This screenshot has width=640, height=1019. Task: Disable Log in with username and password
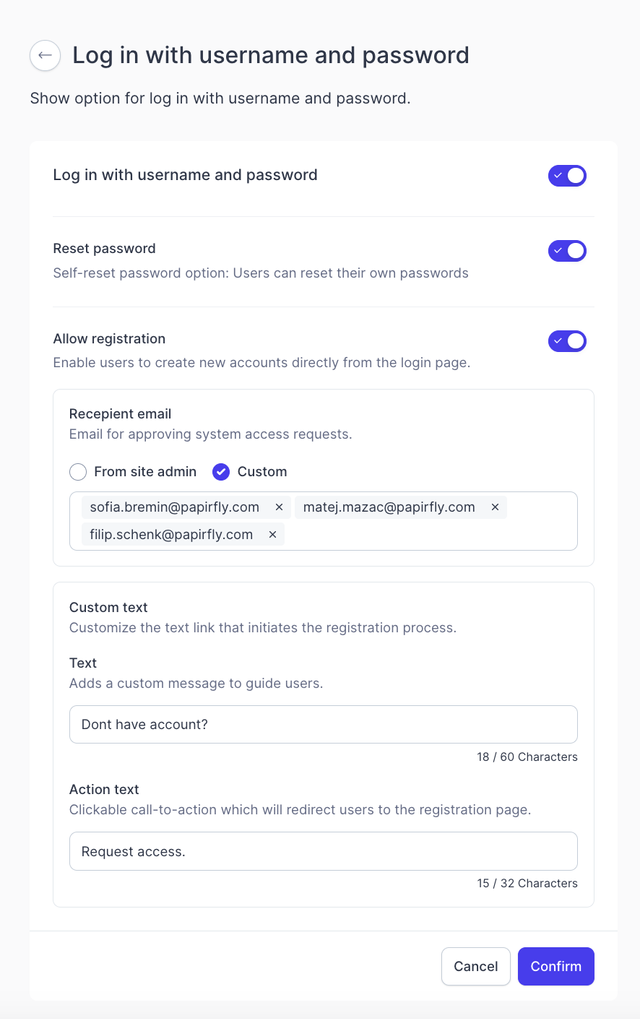coord(567,175)
